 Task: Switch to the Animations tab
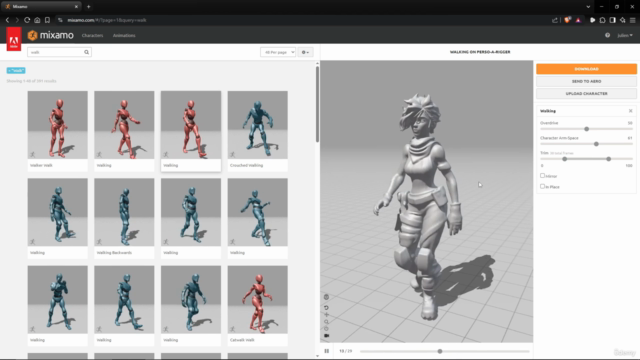[124, 36]
